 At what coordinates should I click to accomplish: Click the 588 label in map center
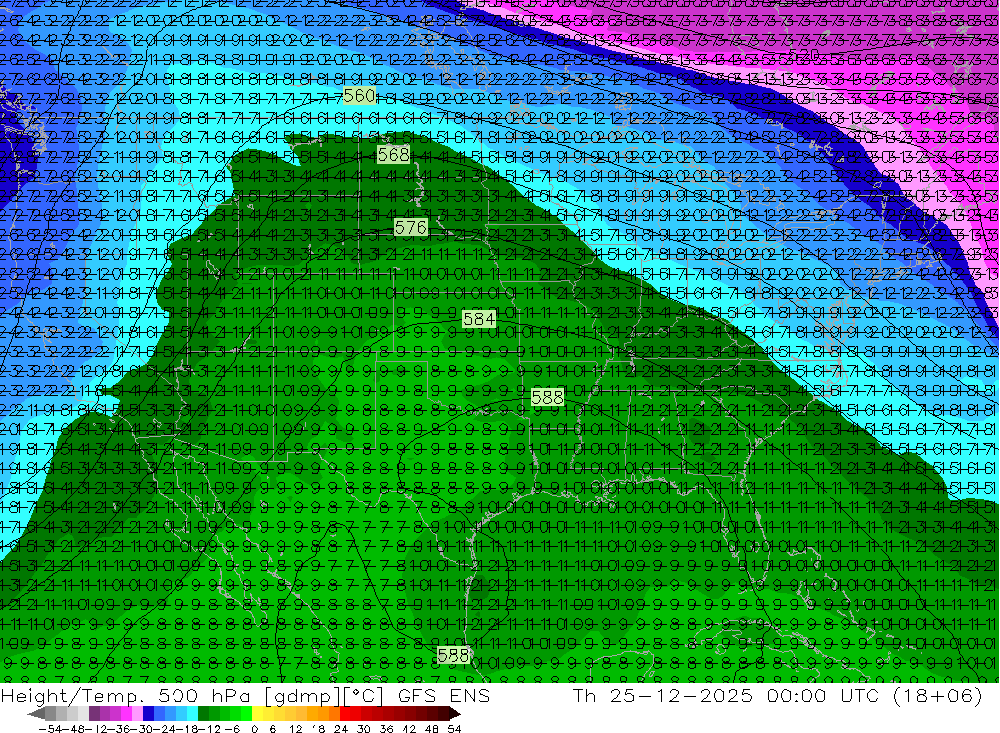point(547,397)
